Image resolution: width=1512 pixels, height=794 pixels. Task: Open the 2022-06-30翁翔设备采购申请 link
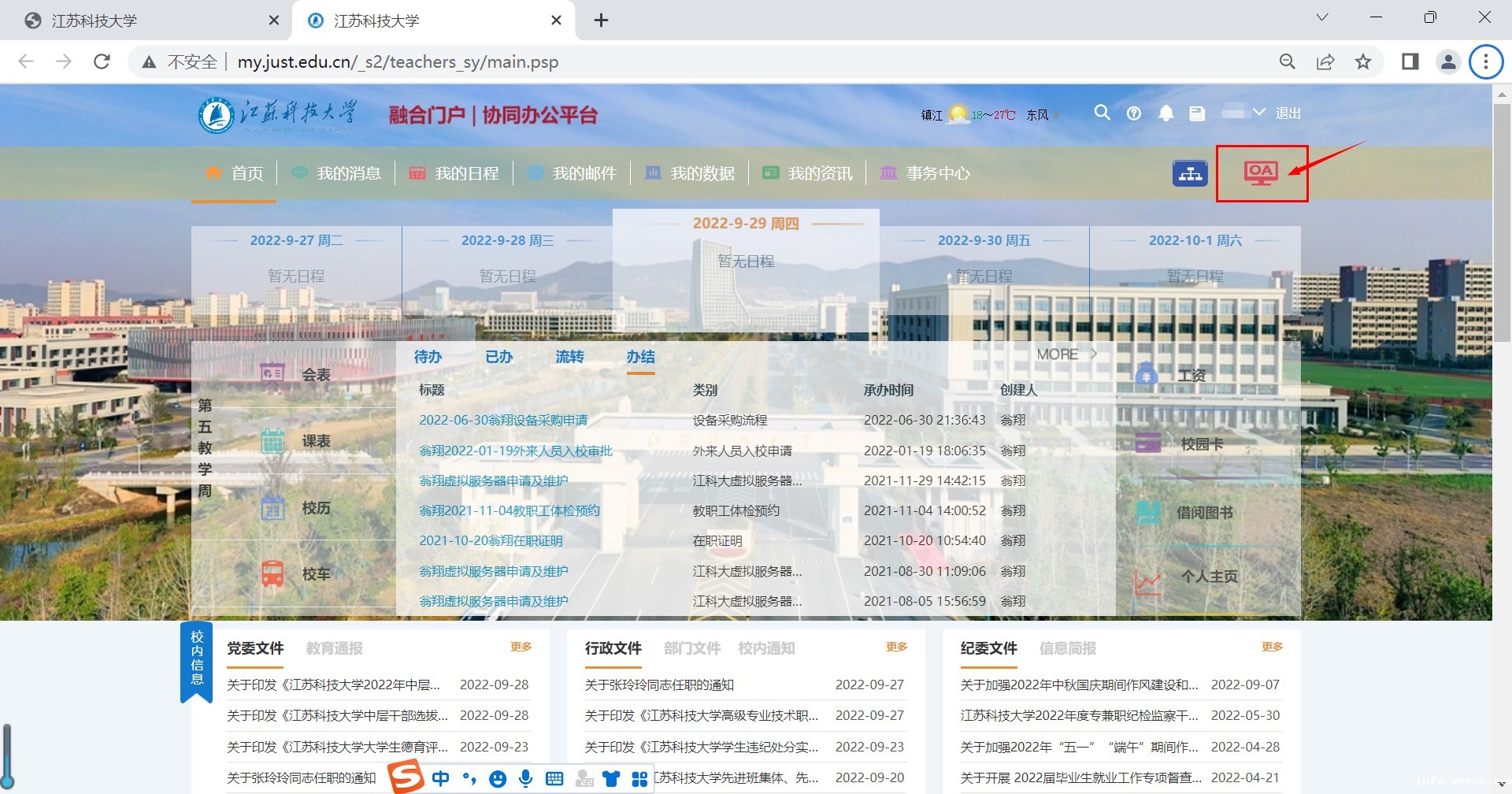tap(503, 420)
